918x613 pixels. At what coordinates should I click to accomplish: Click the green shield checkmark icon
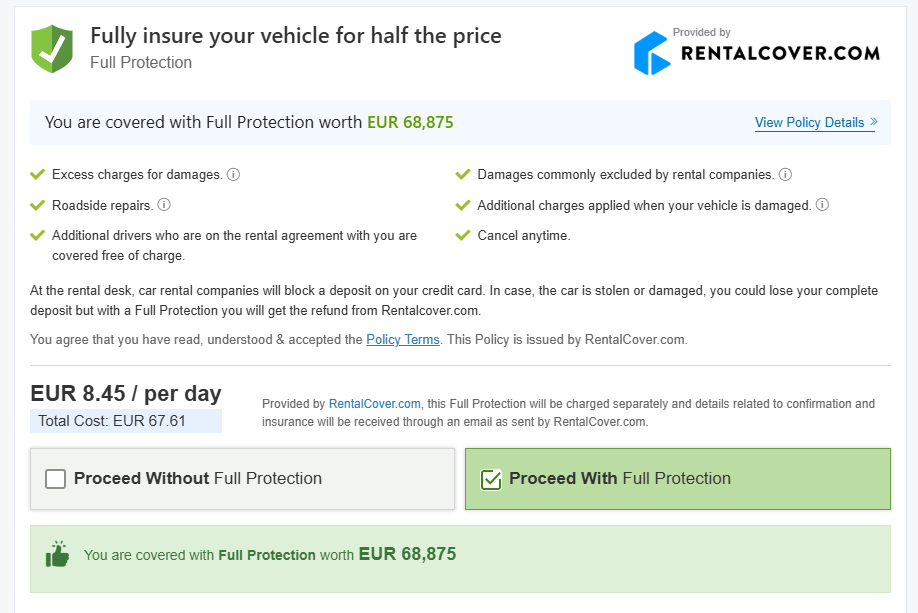(52, 49)
